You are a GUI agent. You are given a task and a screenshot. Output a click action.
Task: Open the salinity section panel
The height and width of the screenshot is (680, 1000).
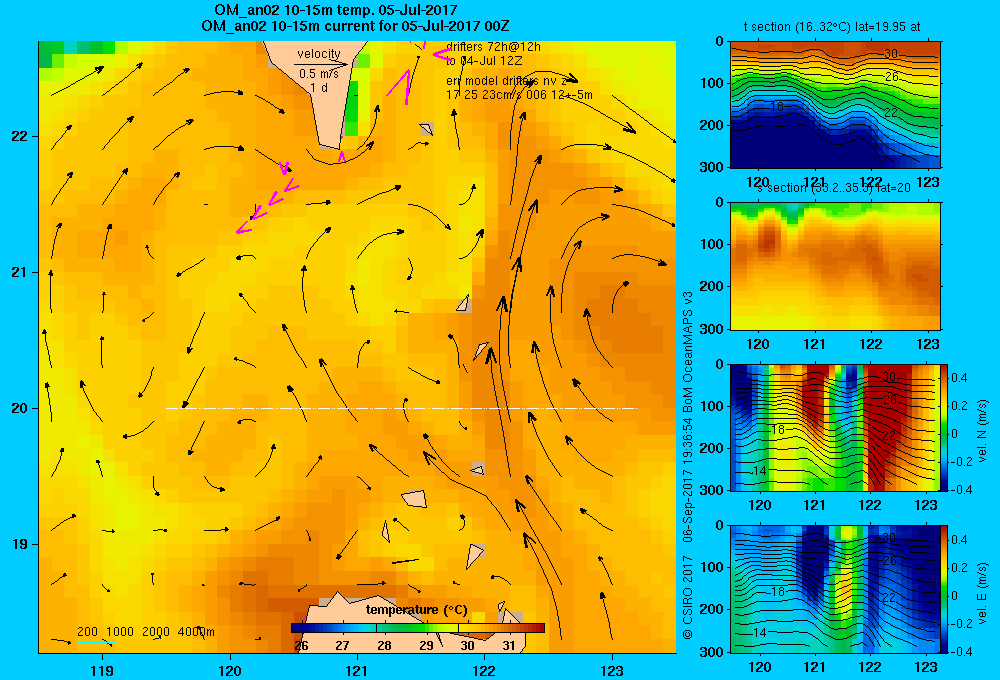pyautogui.click(x=835, y=266)
